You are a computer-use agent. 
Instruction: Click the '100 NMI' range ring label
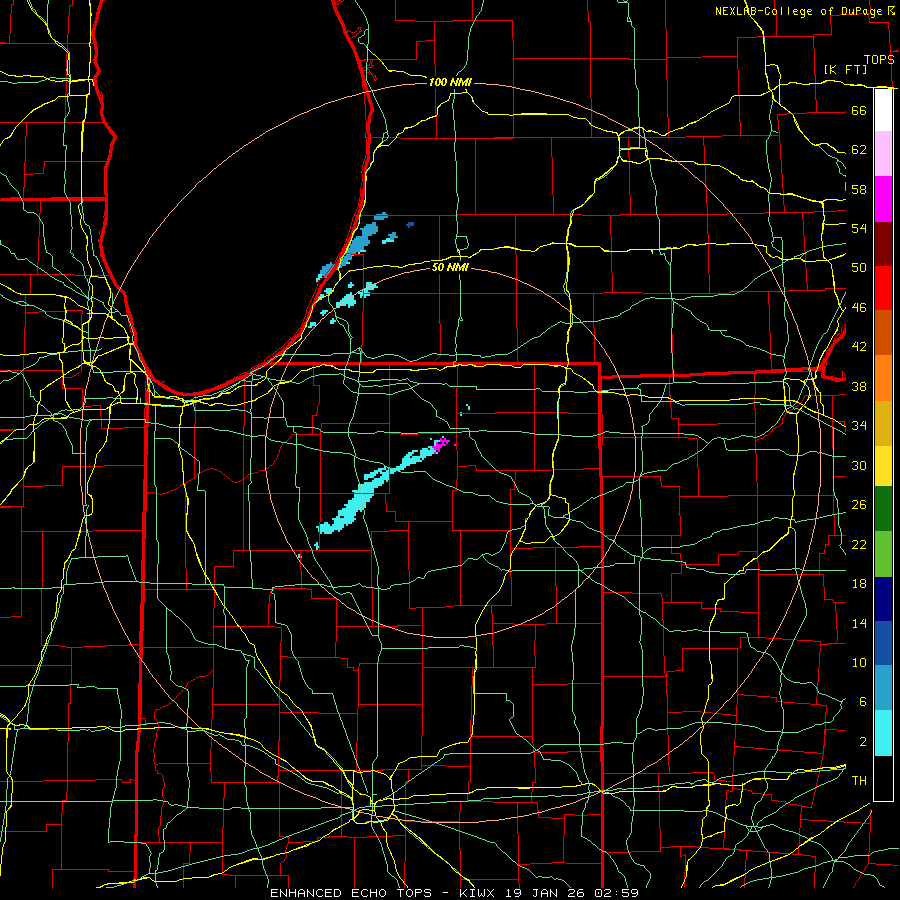tap(450, 82)
